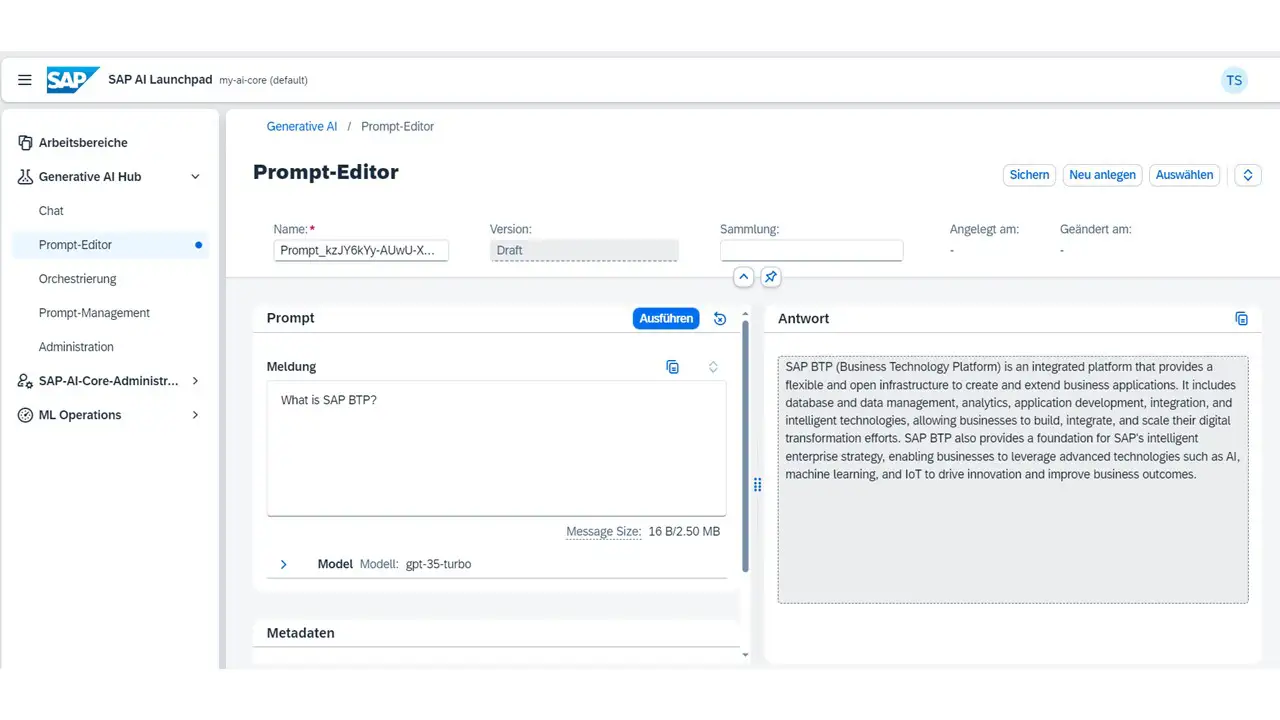1280x720 pixels.
Task: Click the Generative AI Hub flask icon
Action: click(26, 177)
